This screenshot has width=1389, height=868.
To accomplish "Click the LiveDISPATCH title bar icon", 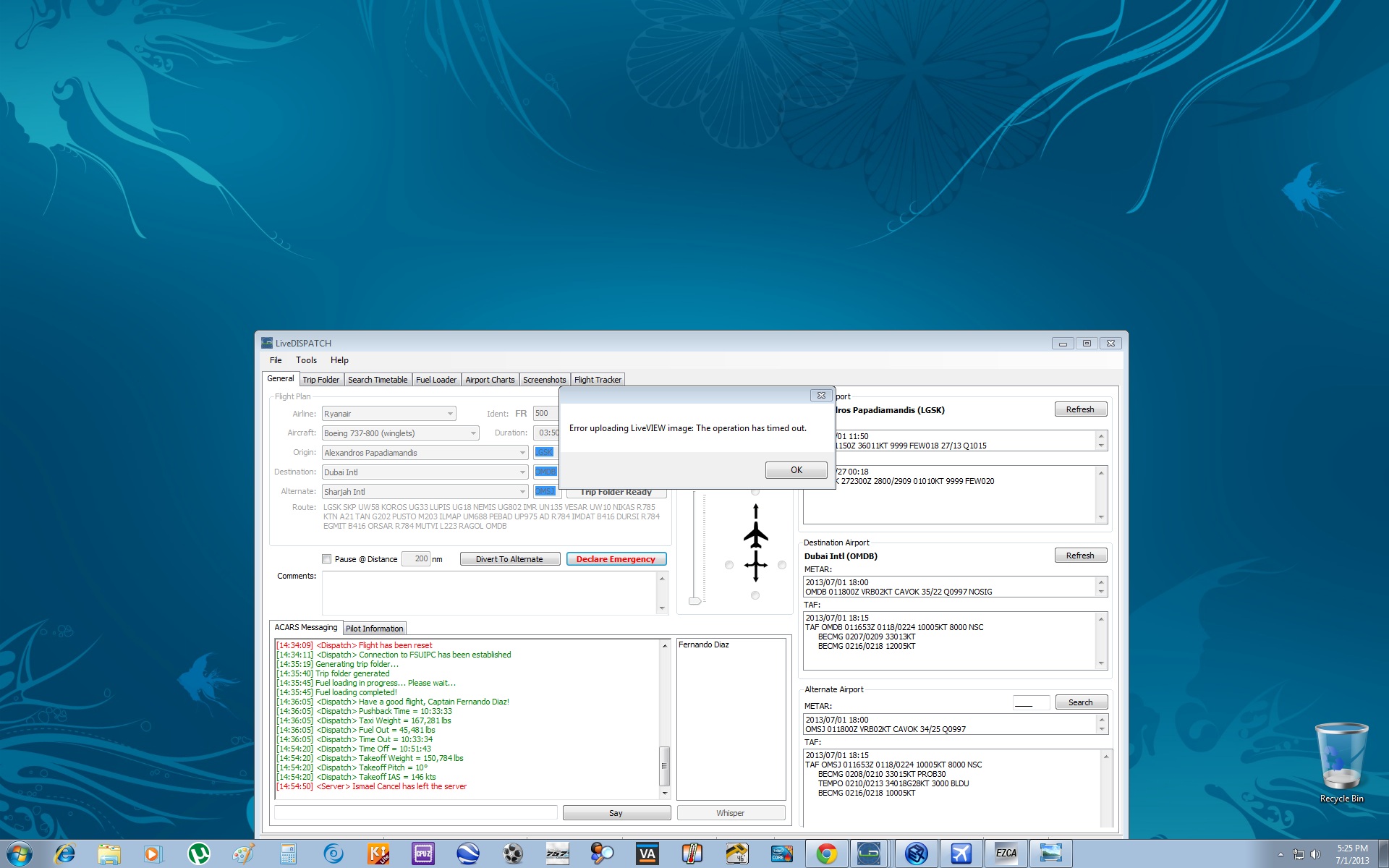I will (267, 343).
